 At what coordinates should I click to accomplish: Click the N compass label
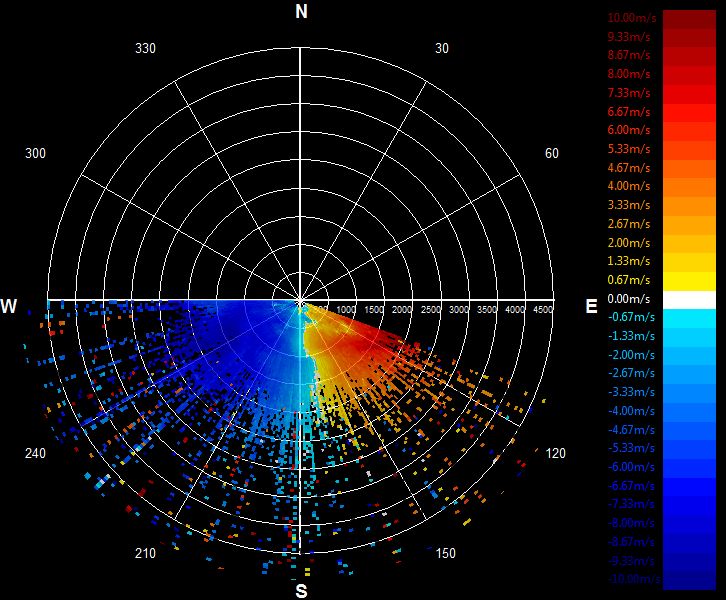301,12
